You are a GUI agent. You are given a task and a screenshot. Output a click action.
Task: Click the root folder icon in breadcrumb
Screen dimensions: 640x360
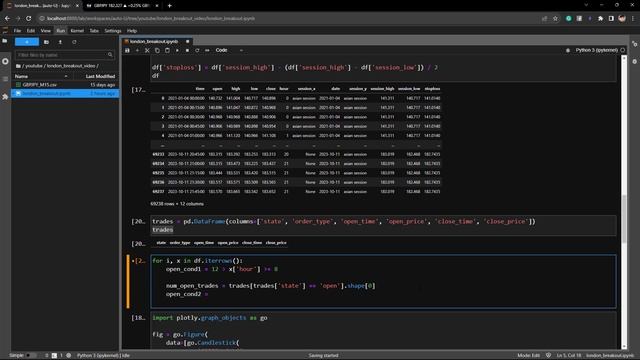pos(18,66)
